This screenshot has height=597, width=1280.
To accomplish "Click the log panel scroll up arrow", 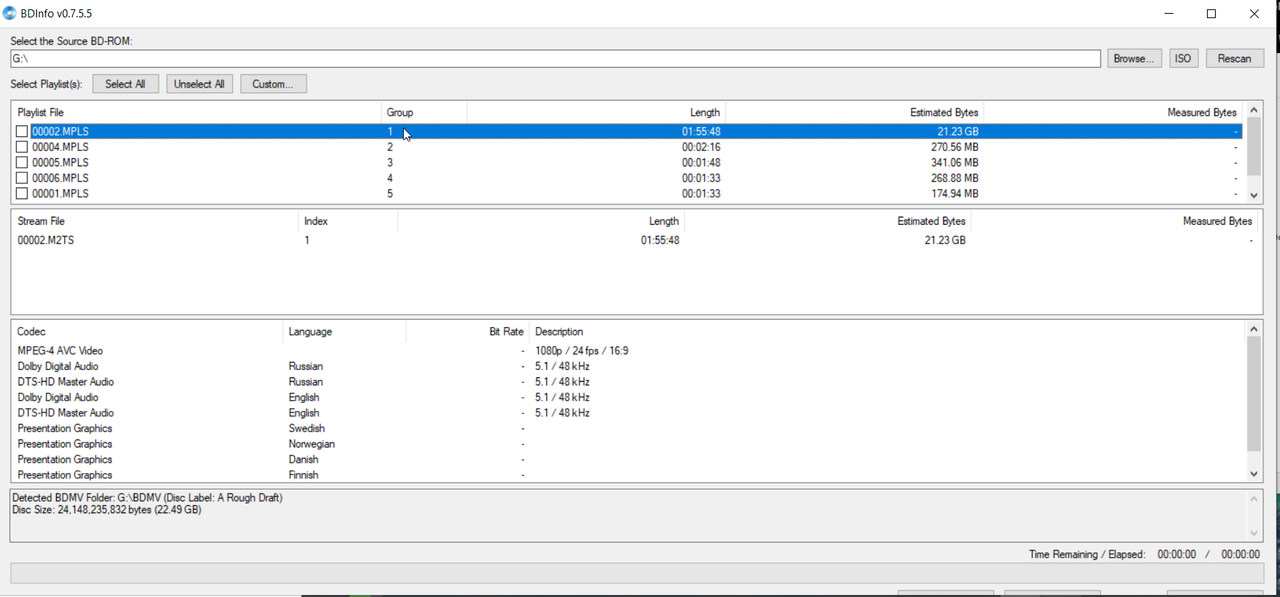I will pyautogui.click(x=1255, y=498).
